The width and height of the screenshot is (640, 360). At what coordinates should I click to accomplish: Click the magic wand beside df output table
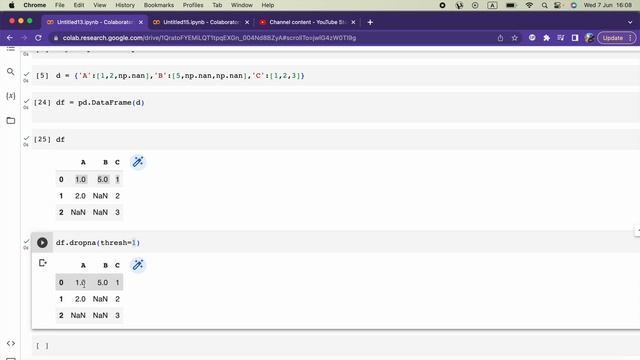point(138,162)
